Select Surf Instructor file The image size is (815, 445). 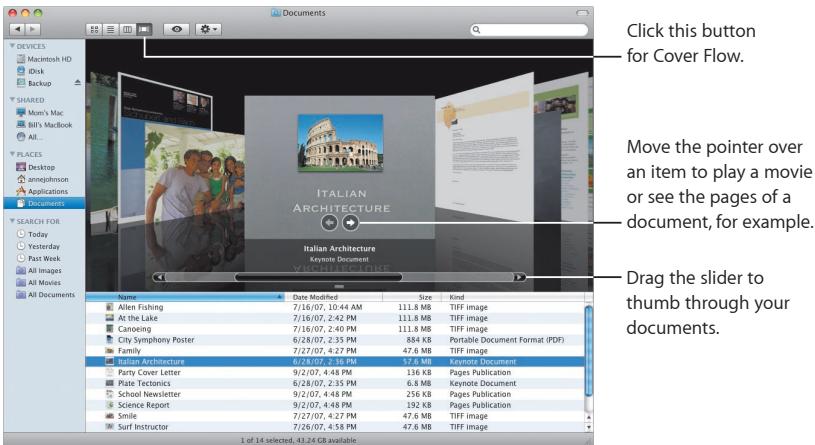click(x=335, y=427)
